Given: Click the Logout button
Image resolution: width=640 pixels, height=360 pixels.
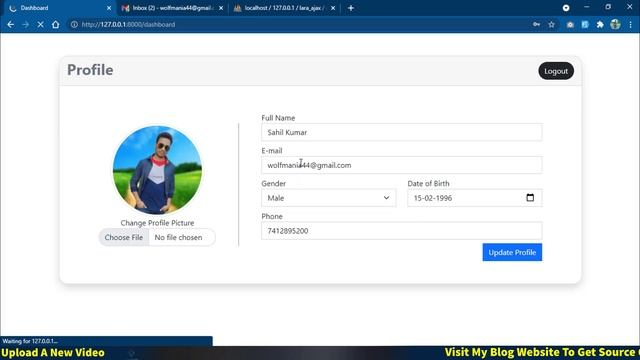Looking at the screenshot, I should (x=556, y=71).
